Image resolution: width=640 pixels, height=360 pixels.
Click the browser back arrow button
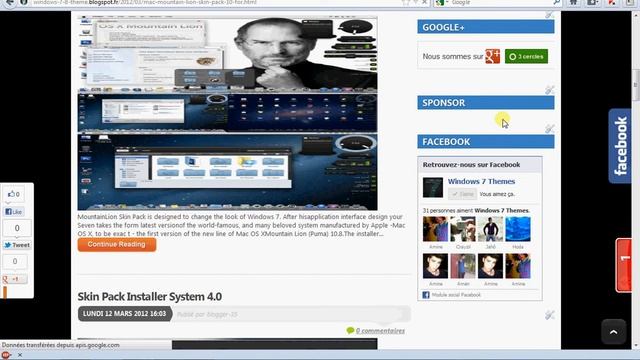pyautogui.click(x=10, y=2)
